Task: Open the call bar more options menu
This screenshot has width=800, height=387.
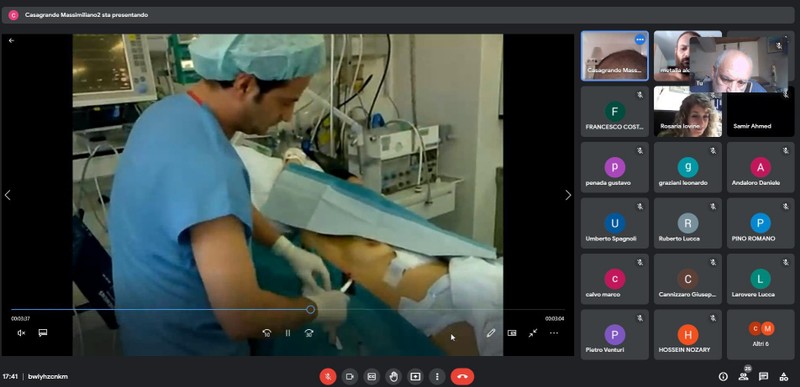Action: (437, 377)
